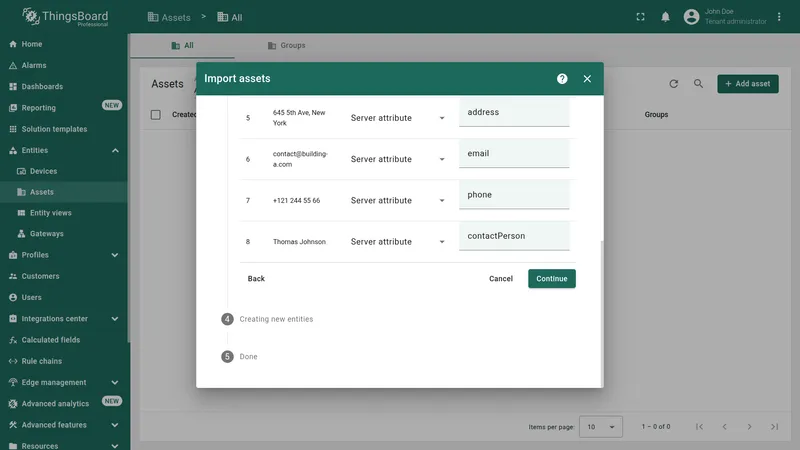Open help for Import assets dialog
Viewport: 800px width, 450px height.
point(562,79)
